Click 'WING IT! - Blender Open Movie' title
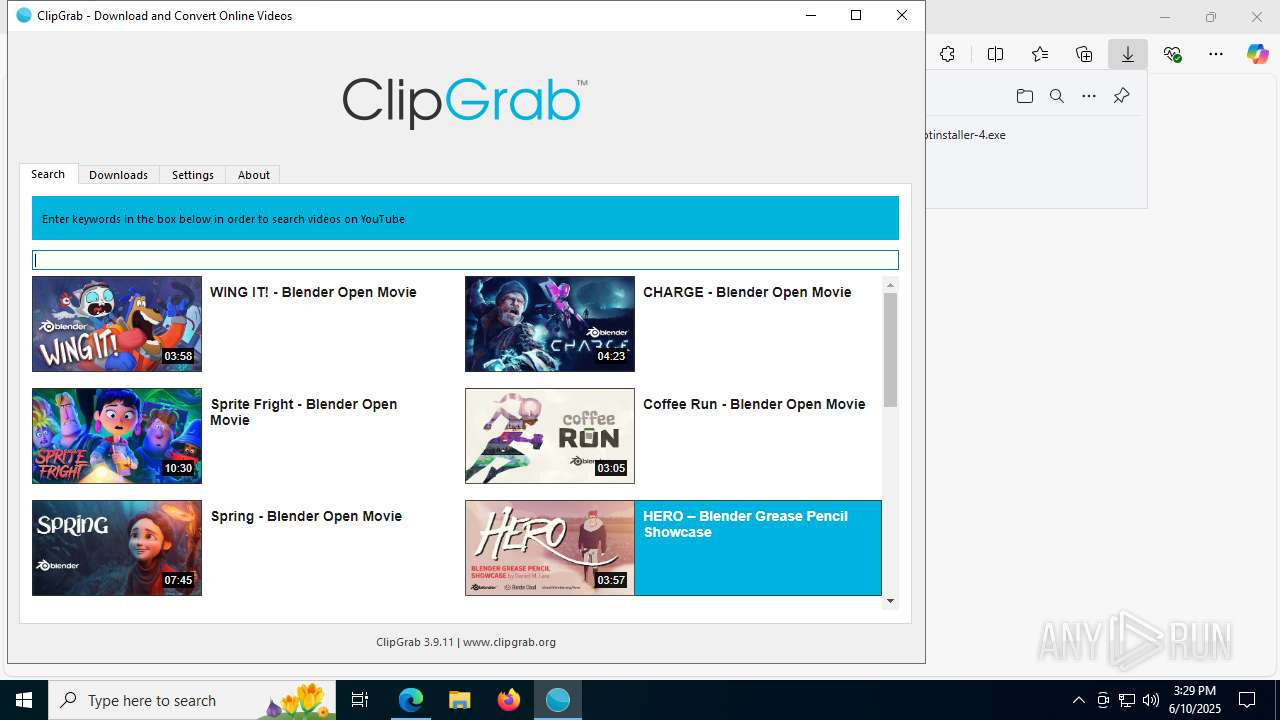The image size is (1280, 720). (313, 292)
